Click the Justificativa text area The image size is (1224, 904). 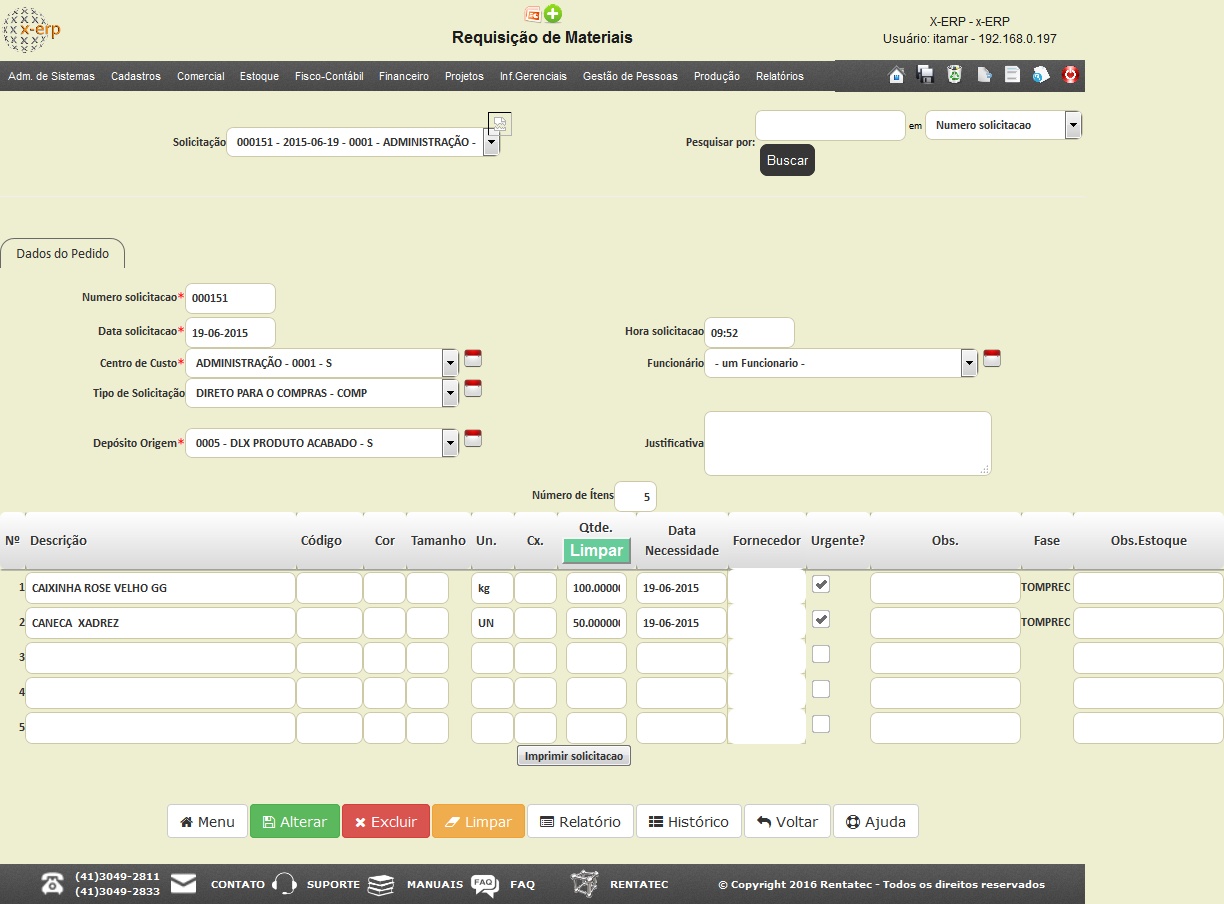pos(848,443)
